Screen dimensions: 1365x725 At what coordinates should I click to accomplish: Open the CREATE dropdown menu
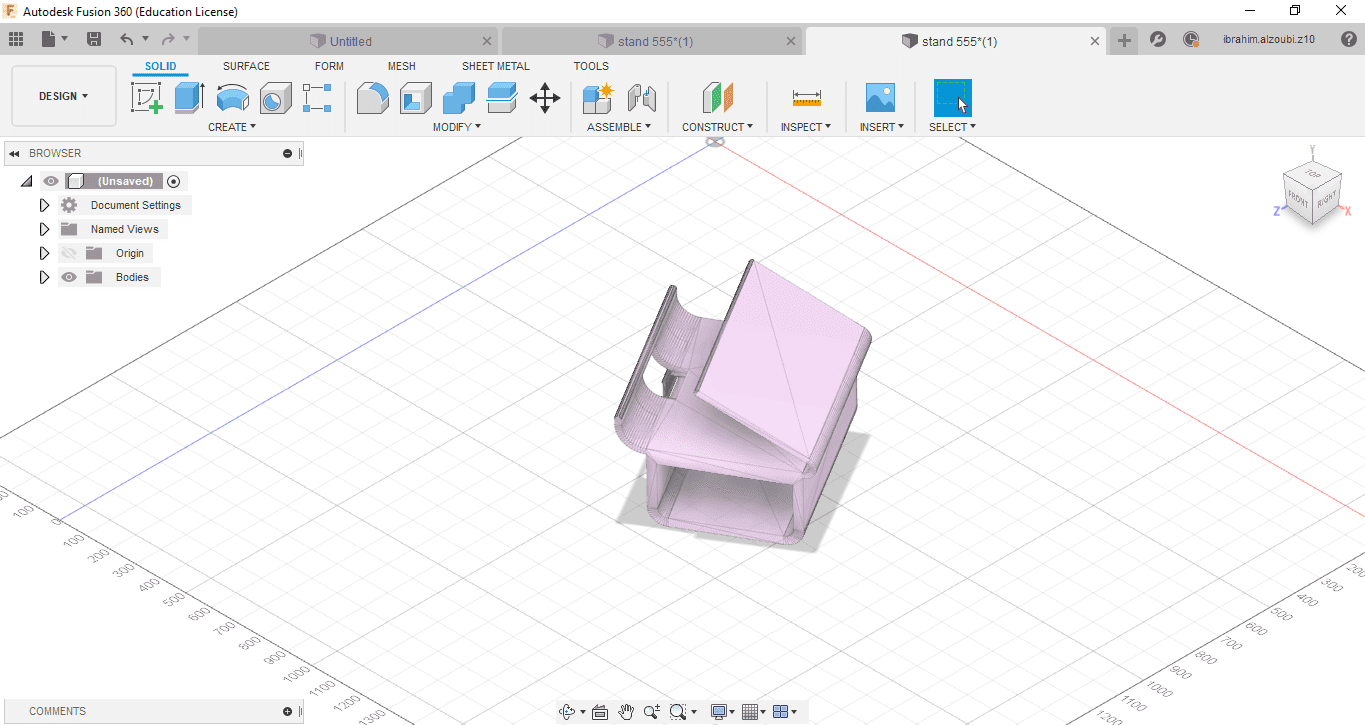pyautogui.click(x=232, y=127)
